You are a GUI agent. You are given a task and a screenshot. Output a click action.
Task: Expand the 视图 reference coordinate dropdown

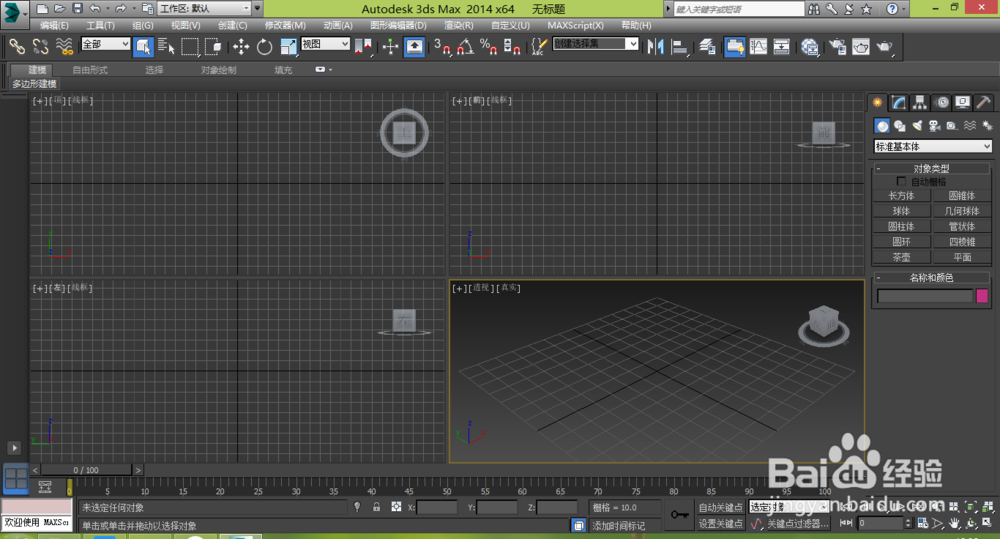(x=325, y=45)
